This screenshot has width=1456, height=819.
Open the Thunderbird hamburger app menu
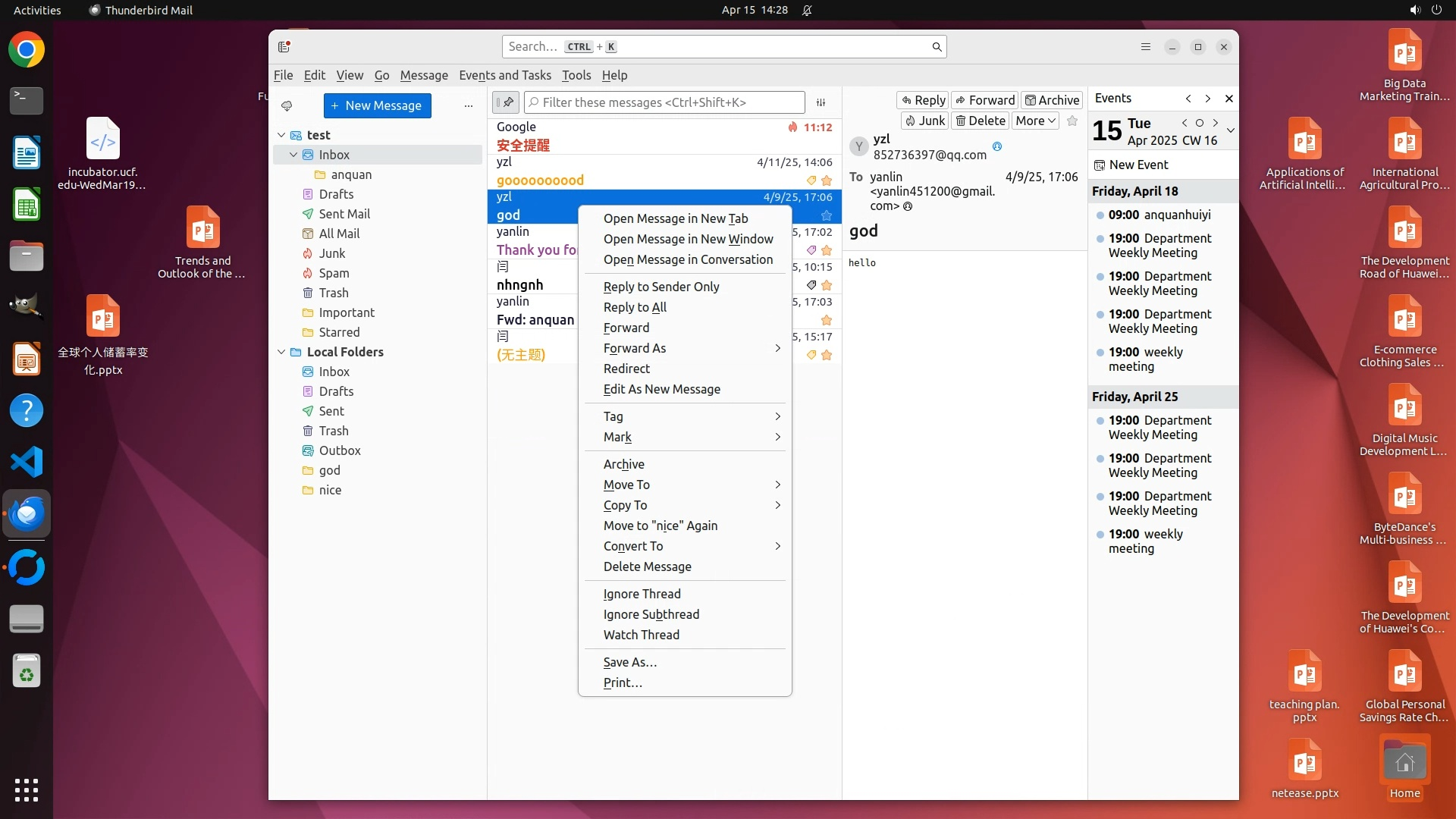click(1145, 47)
